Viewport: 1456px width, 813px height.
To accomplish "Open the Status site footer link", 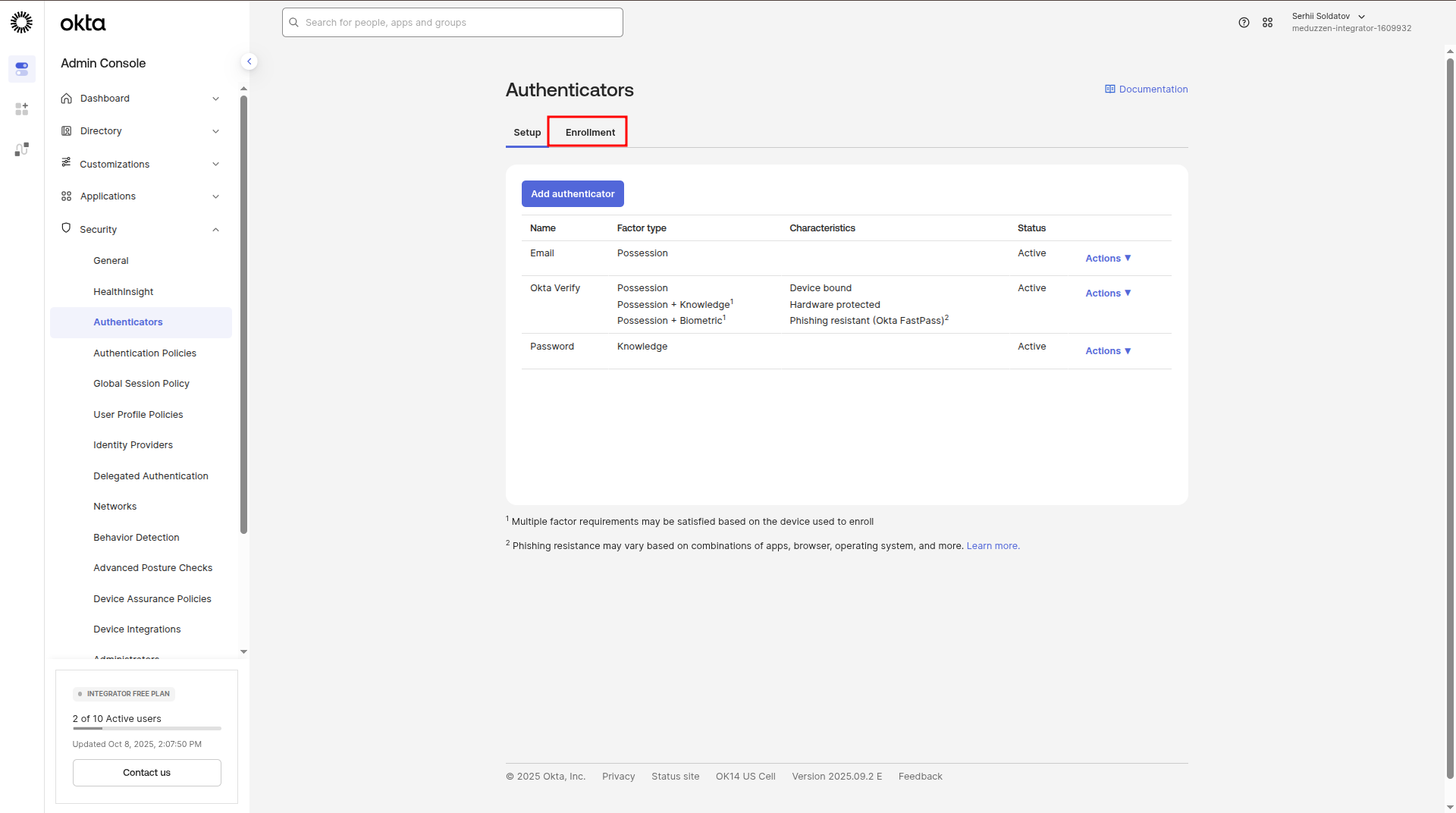I will (x=675, y=777).
